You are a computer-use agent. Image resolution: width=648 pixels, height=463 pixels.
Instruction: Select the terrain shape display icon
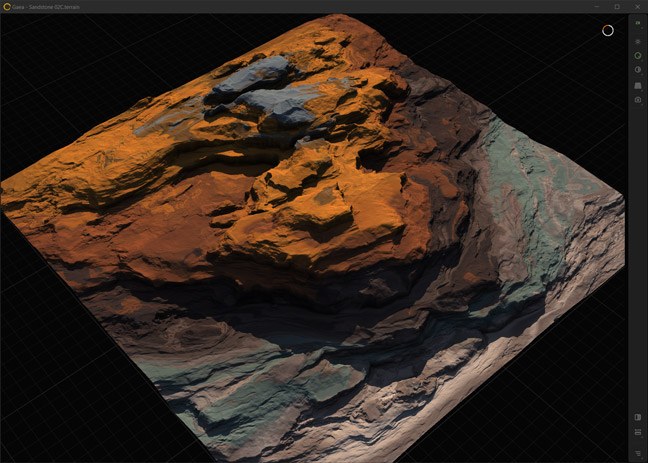click(x=638, y=85)
